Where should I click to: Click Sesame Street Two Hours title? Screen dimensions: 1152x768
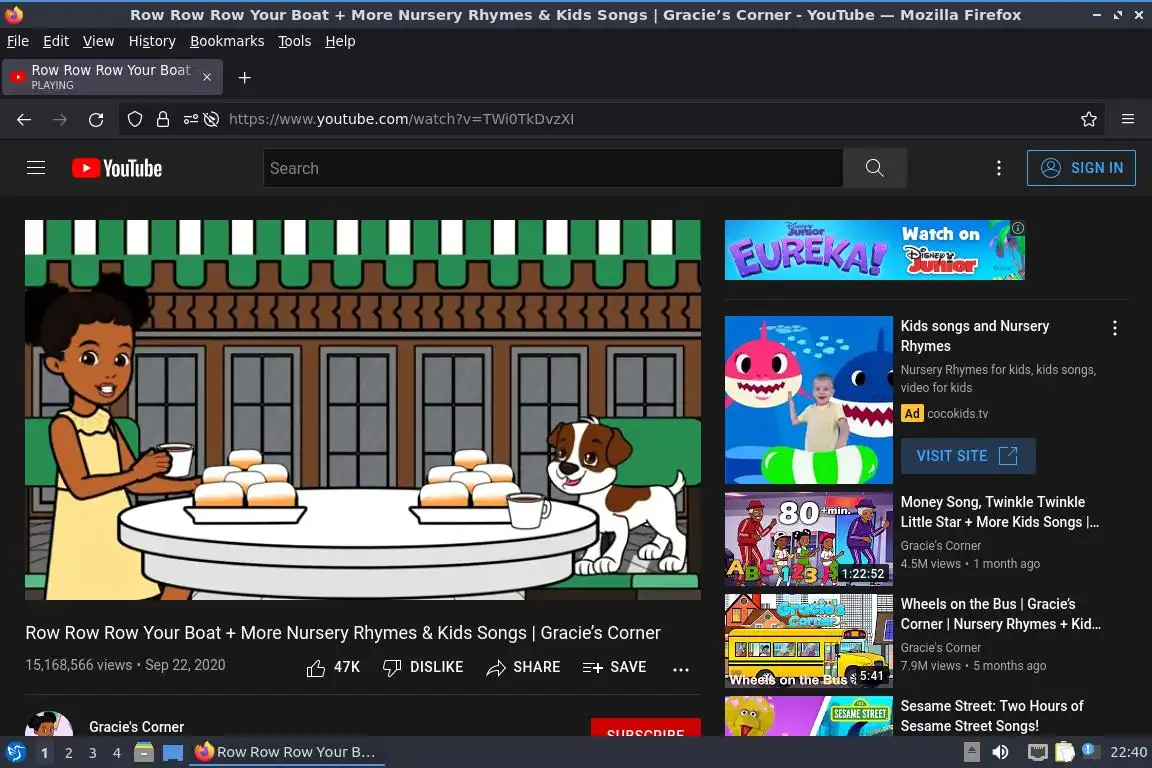click(992, 716)
